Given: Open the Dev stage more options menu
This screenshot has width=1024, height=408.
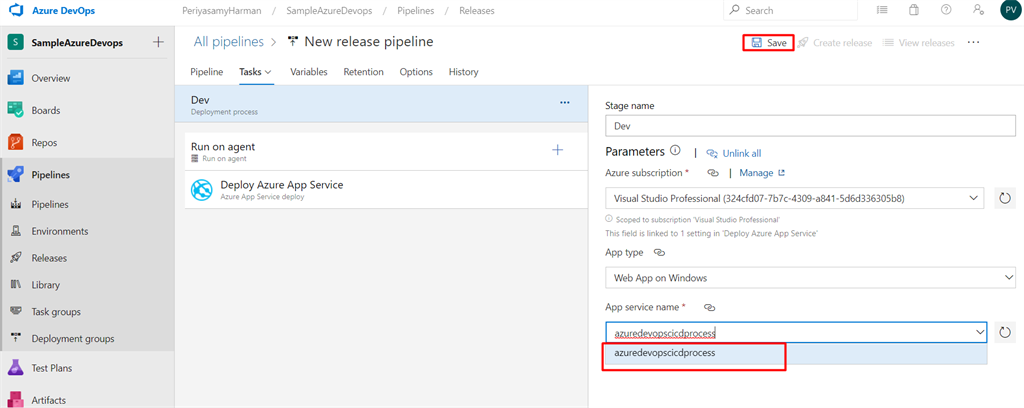Looking at the screenshot, I should (564, 102).
